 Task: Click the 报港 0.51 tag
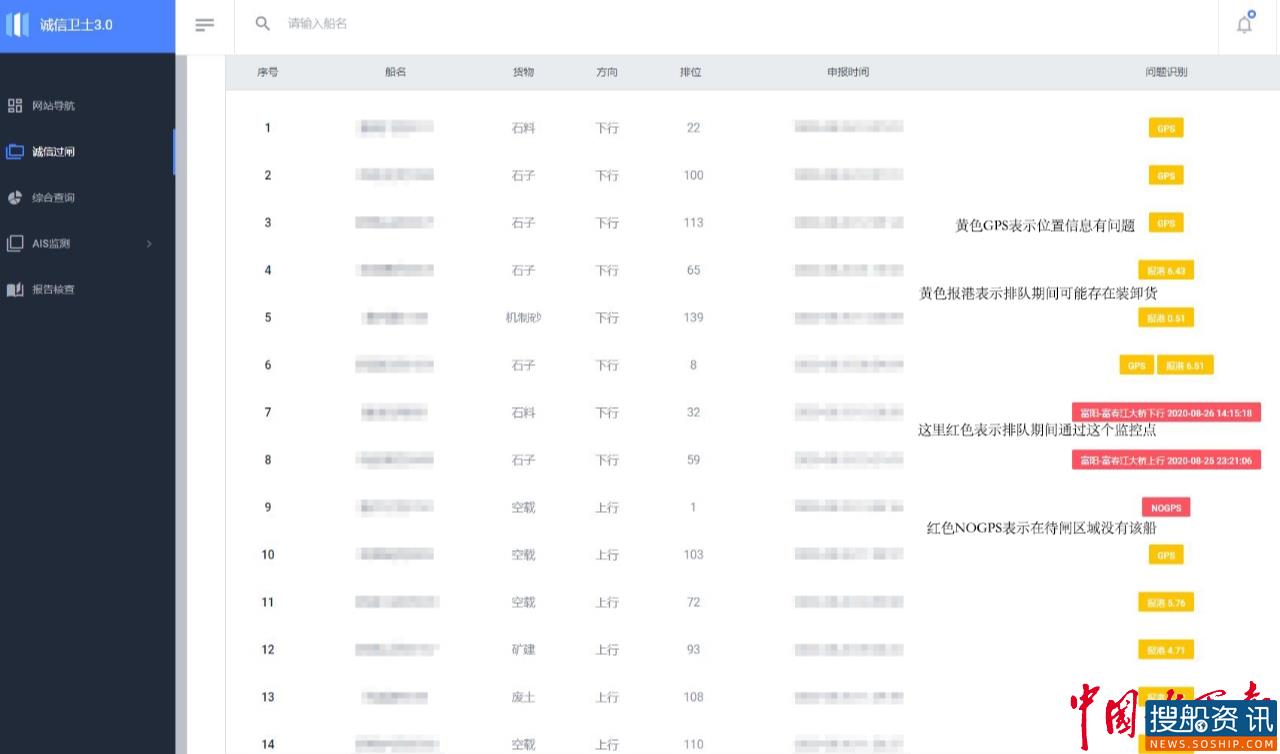(1166, 318)
